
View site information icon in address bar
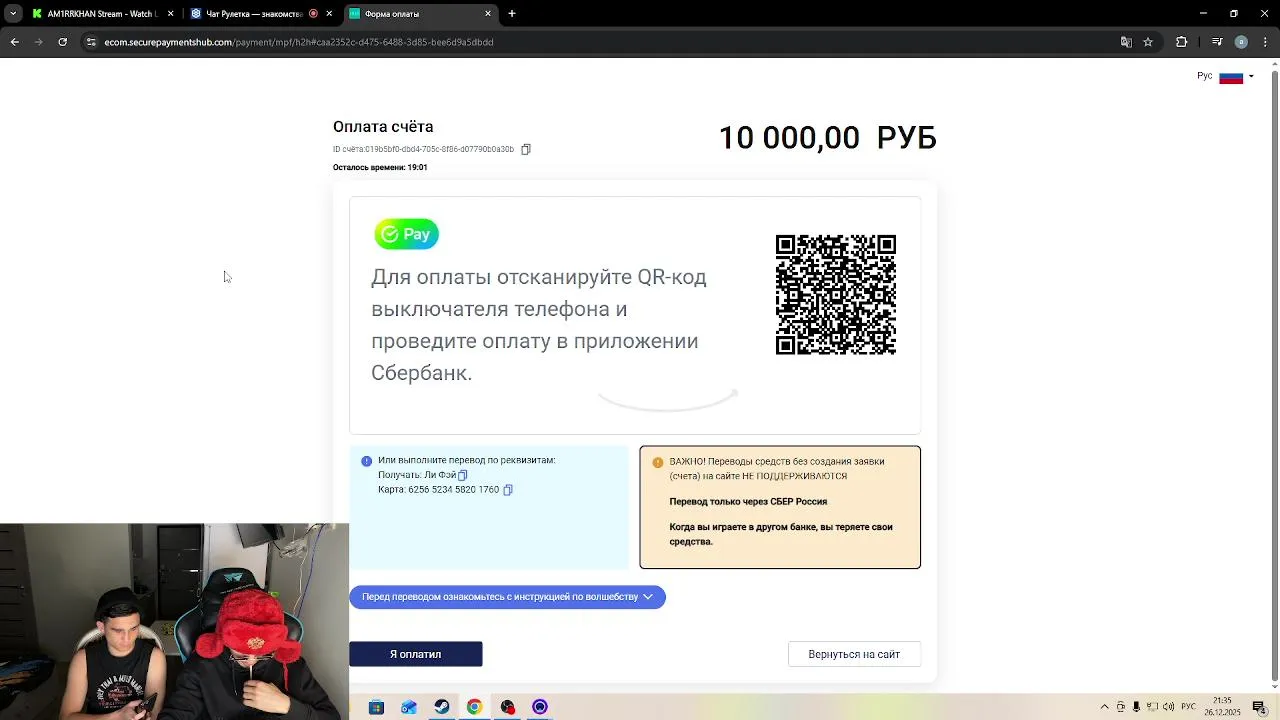(91, 42)
